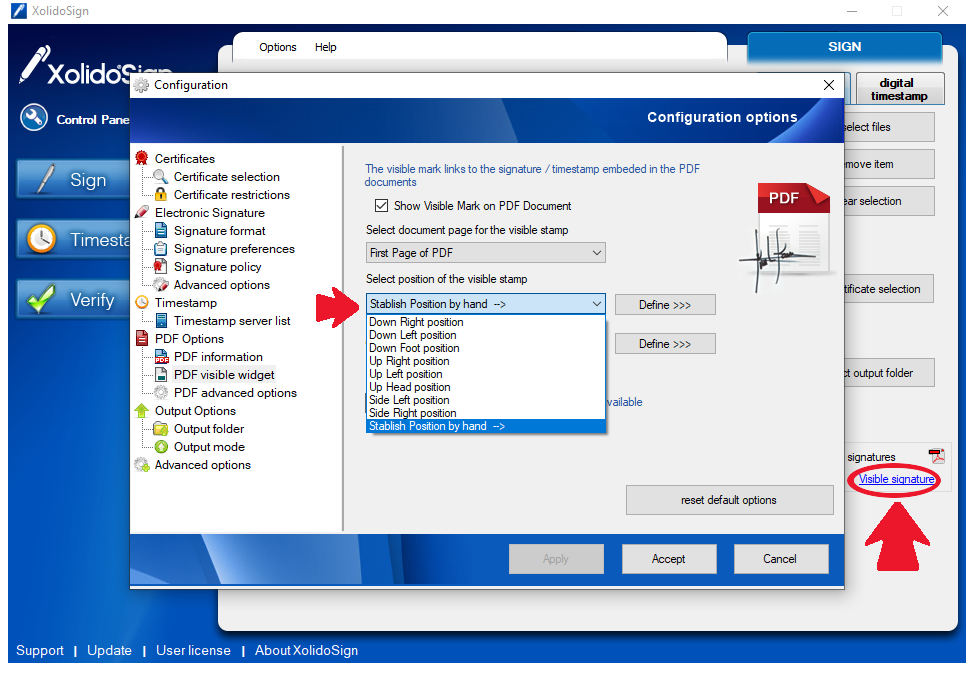Click the folder icon beside Output folder
This screenshot has height=678, width=973.
[x=161, y=428]
